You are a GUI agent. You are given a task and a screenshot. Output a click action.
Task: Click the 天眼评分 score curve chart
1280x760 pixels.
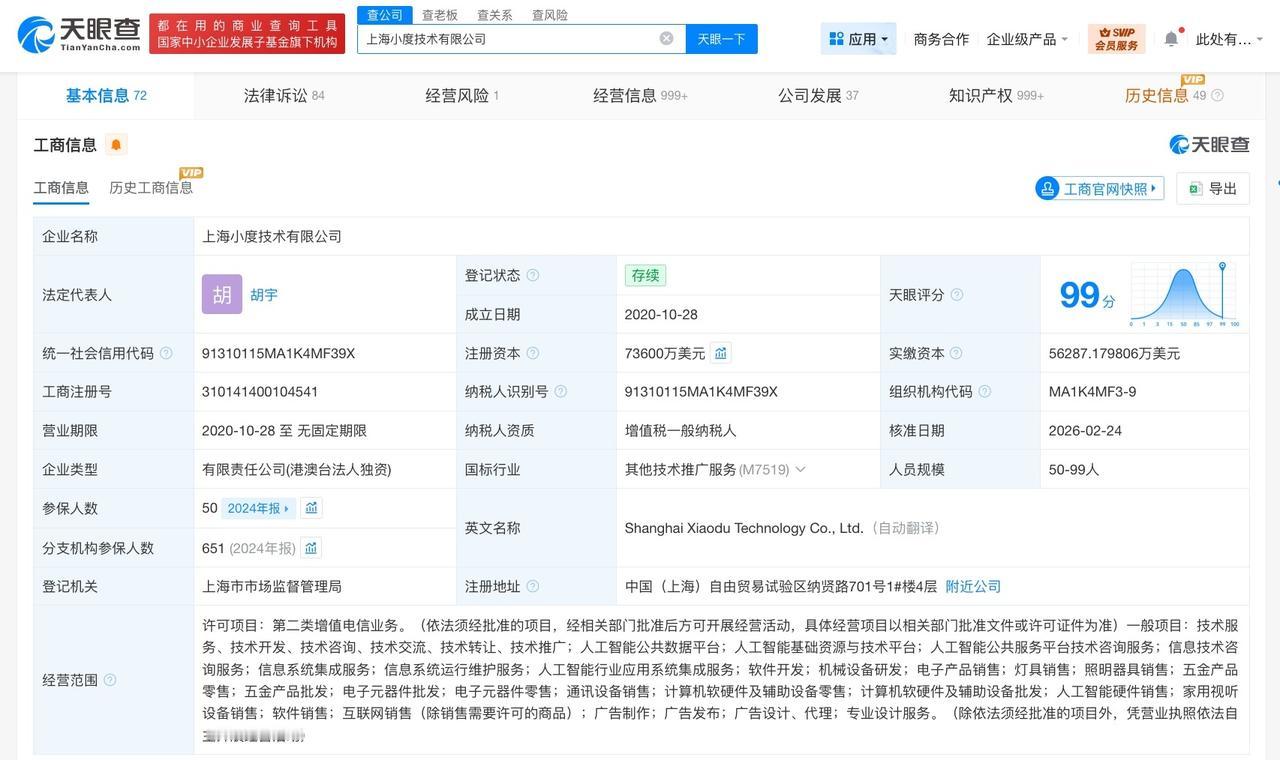pyautogui.click(x=1183, y=292)
